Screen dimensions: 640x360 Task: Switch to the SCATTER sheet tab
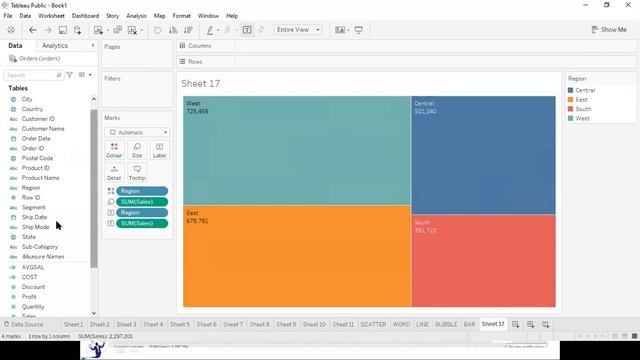click(x=373, y=324)
